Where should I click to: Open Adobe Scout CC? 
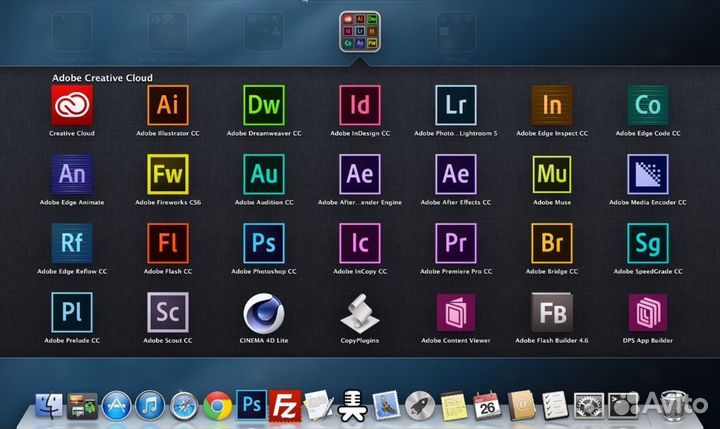tap(168, 313)
